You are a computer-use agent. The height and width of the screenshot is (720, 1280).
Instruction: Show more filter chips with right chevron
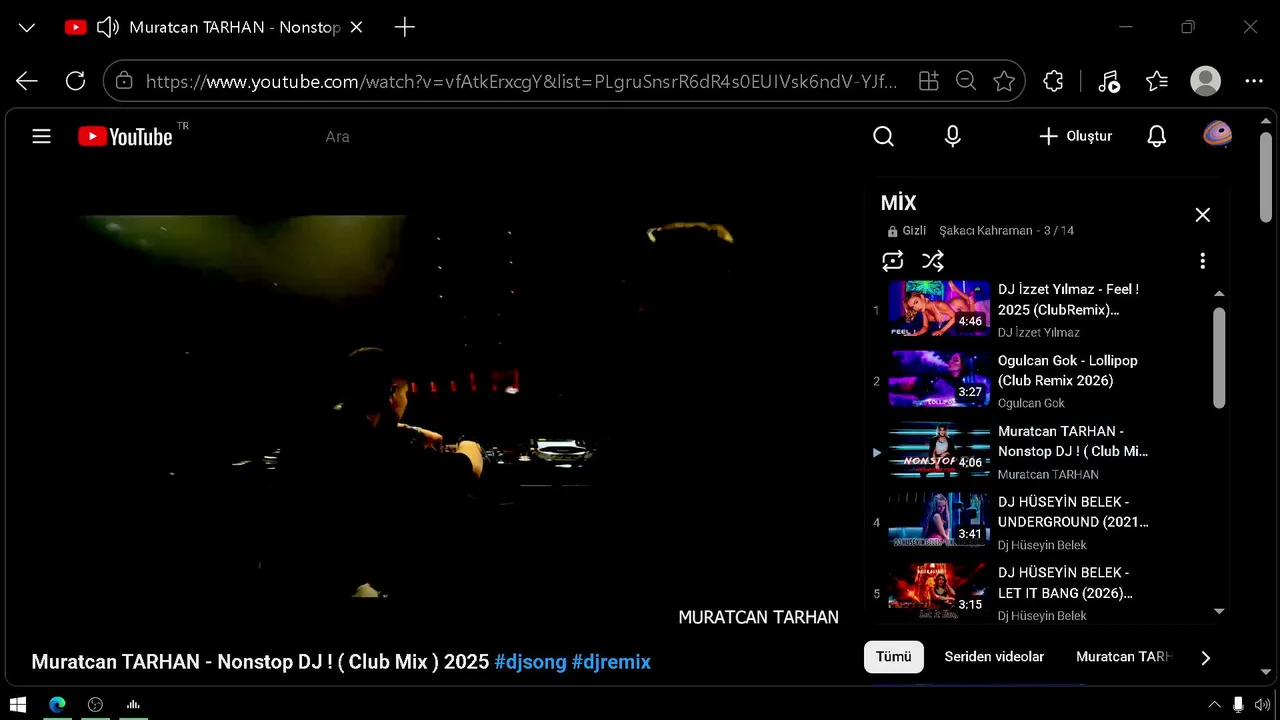click(1205, 657)
